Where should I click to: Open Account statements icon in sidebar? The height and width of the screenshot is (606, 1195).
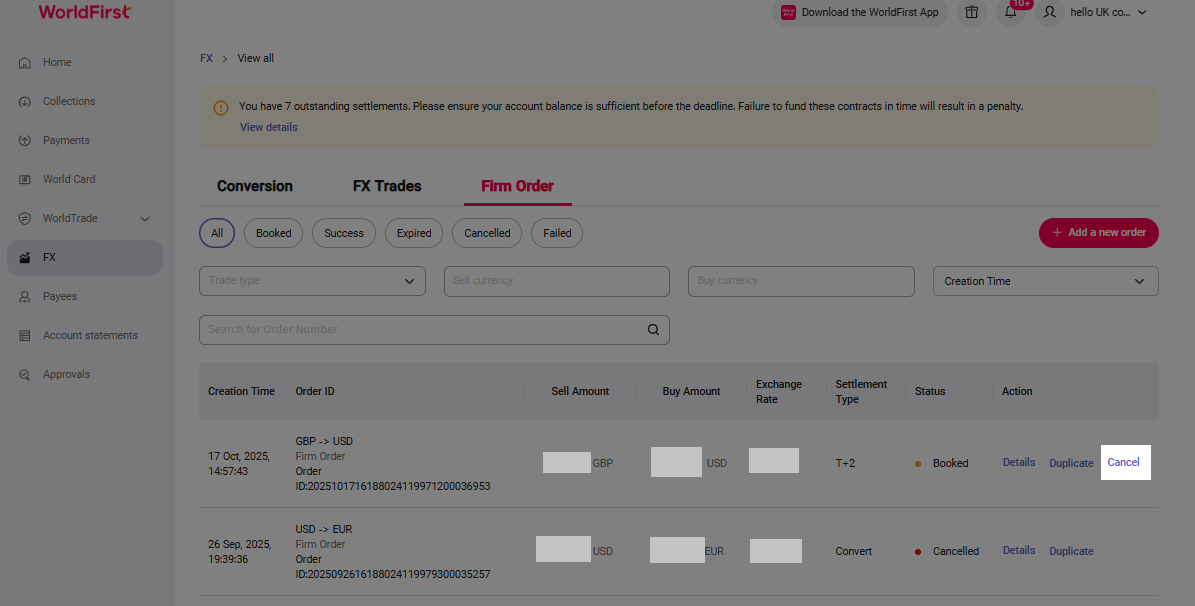[25, 336]
